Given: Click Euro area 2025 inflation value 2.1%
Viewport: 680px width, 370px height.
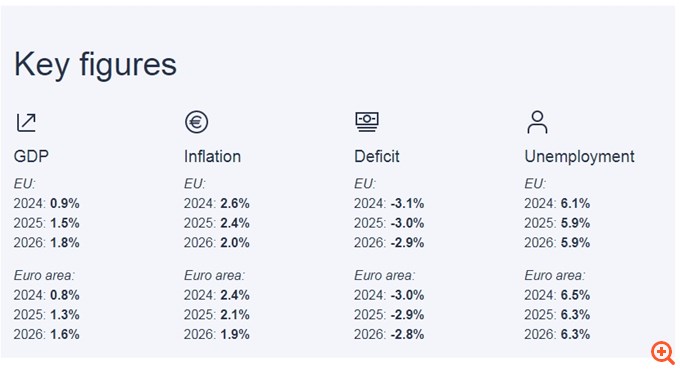Looking at the screenshot, I should coord(235,314).
